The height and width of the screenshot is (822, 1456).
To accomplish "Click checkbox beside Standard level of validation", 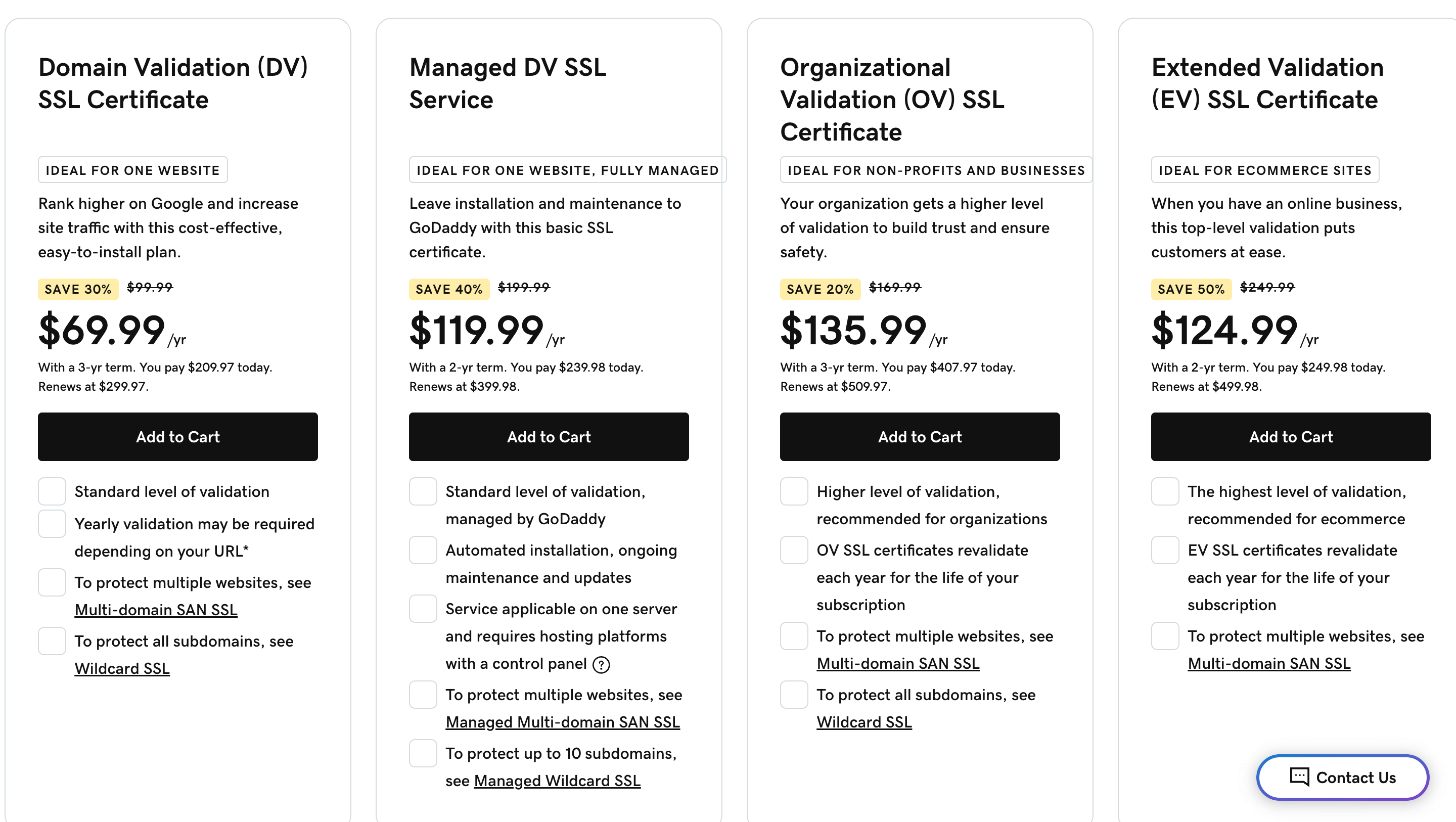I will click(x=52, y=491).
